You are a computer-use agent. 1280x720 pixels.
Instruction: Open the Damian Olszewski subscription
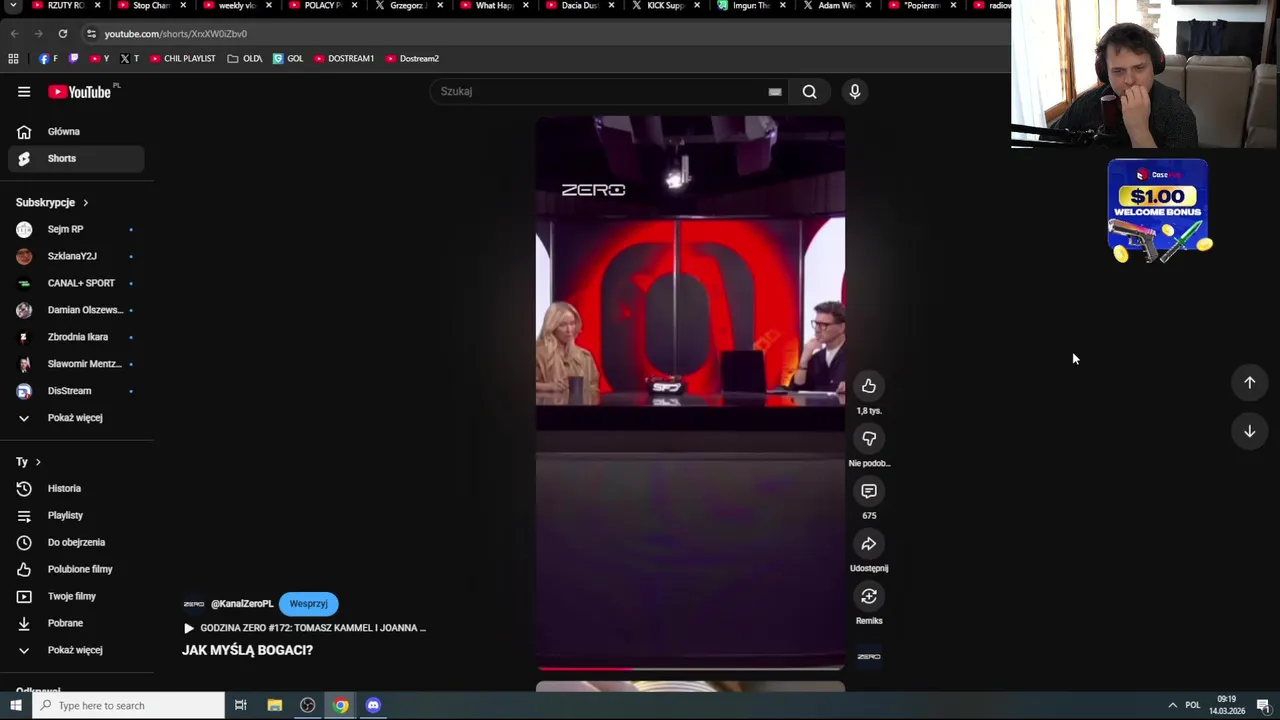[x=76, y=310]
